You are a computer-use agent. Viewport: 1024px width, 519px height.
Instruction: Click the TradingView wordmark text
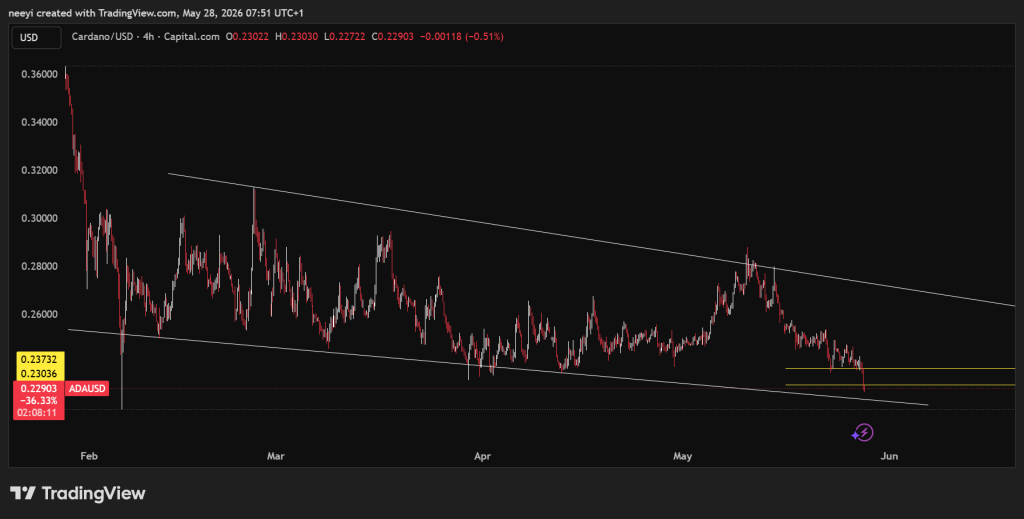tap(93, 494)
